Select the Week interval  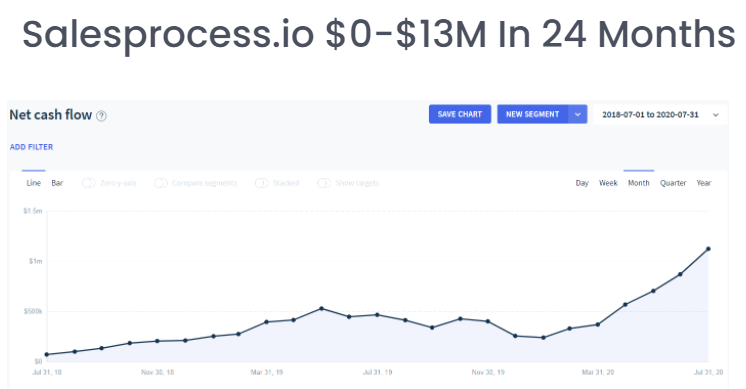pos(608,183)
